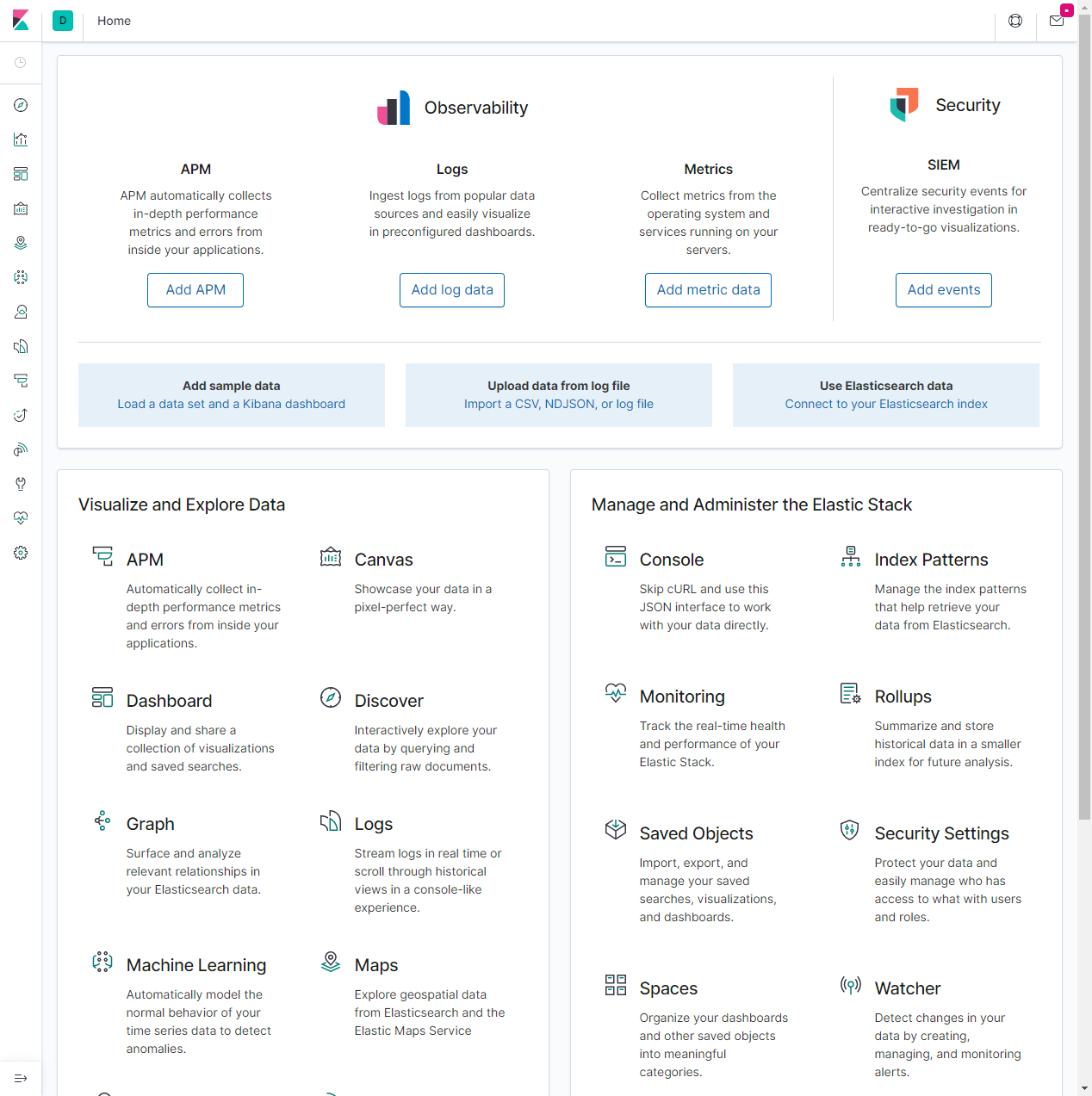Click the Console terminal icon
This screenshot has width=1092, height=1096.
tap(616, 556)
